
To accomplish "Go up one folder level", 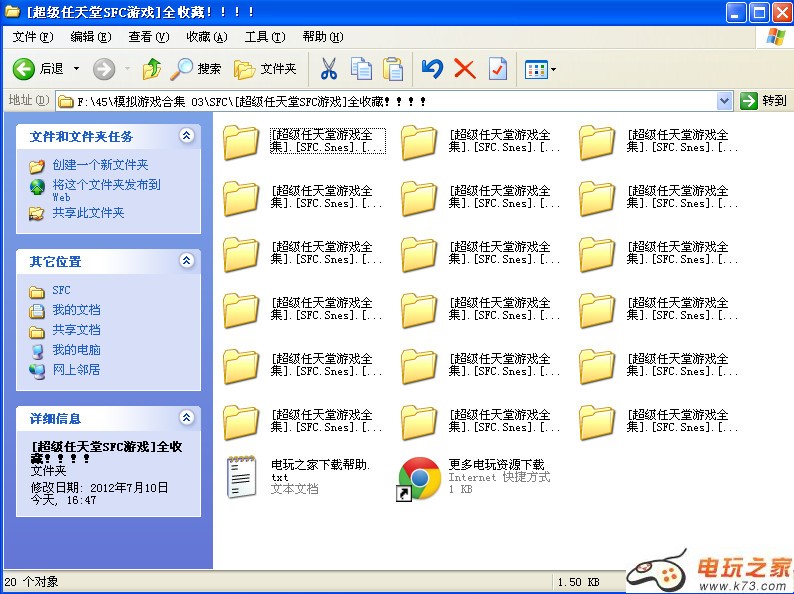I will coord(152,69).
